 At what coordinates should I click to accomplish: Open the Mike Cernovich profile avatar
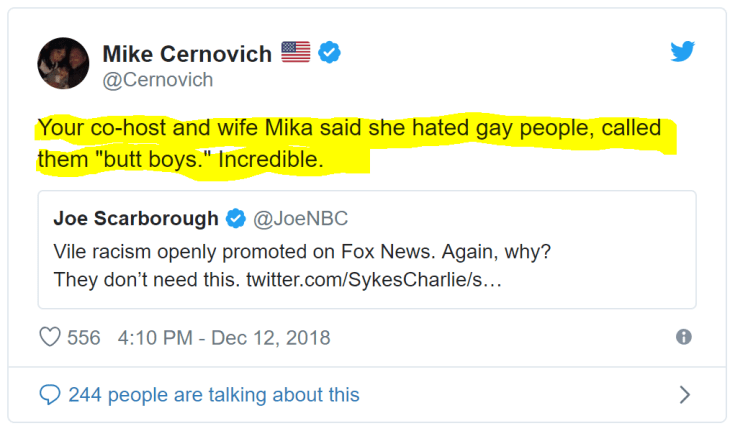point(63,63)
